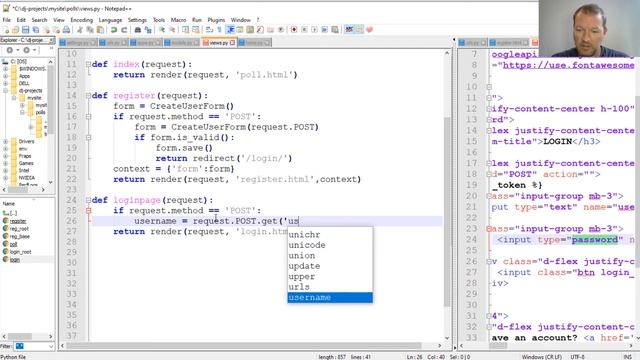Close the Explorer panel
The image size is (640, 360).
tap(52, 40)
